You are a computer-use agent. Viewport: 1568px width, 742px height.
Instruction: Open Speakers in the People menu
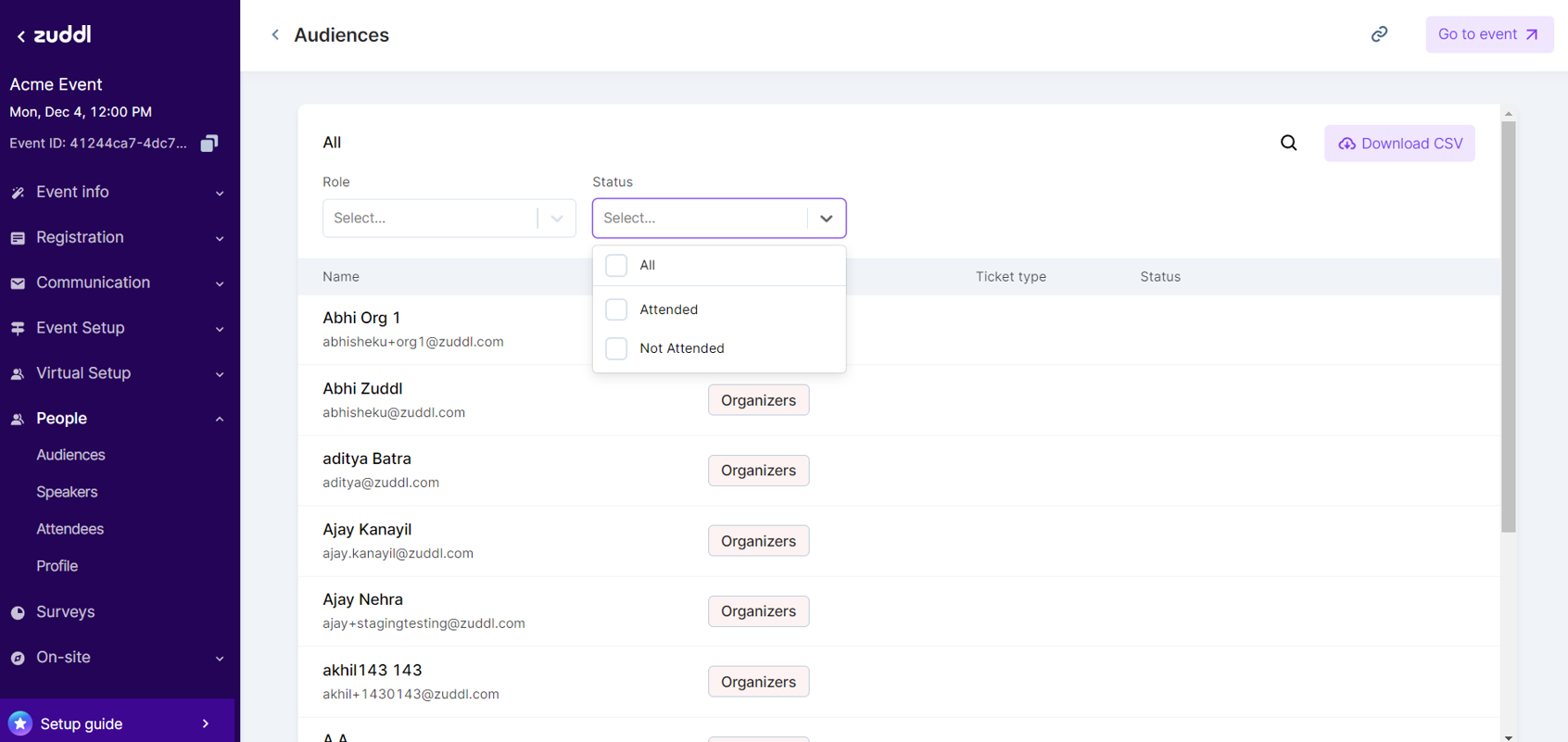coord(67,492)
